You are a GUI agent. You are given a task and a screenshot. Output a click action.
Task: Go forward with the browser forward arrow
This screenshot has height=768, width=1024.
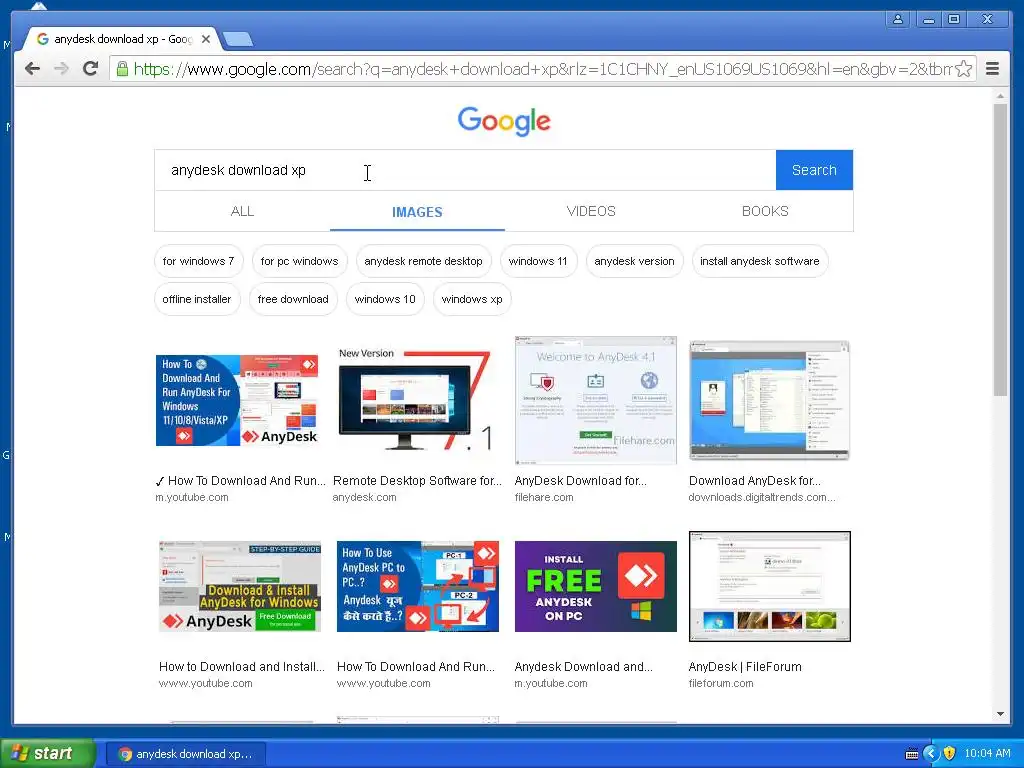(61, 69)
